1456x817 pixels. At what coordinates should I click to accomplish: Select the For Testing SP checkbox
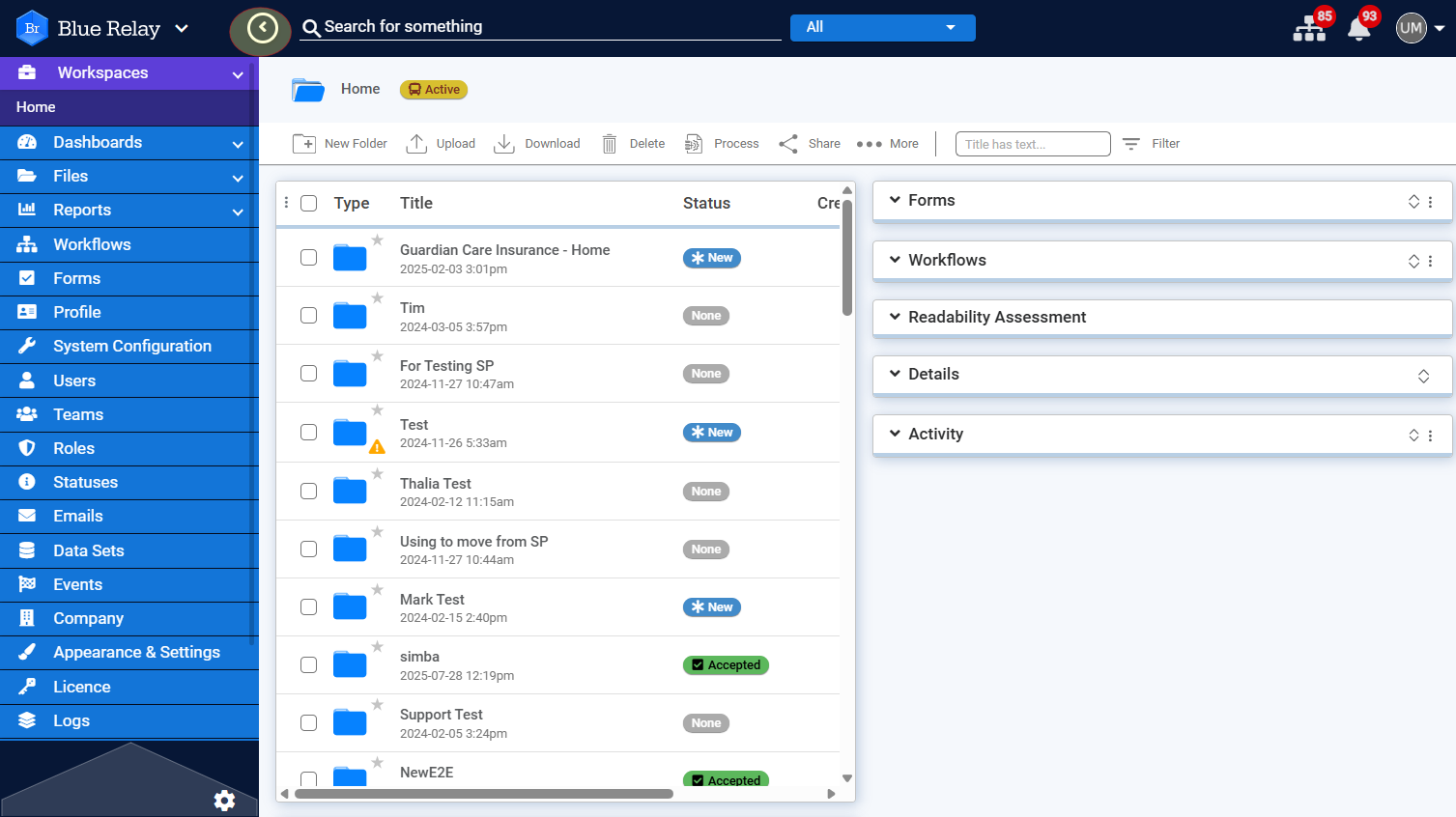point(309,374)
